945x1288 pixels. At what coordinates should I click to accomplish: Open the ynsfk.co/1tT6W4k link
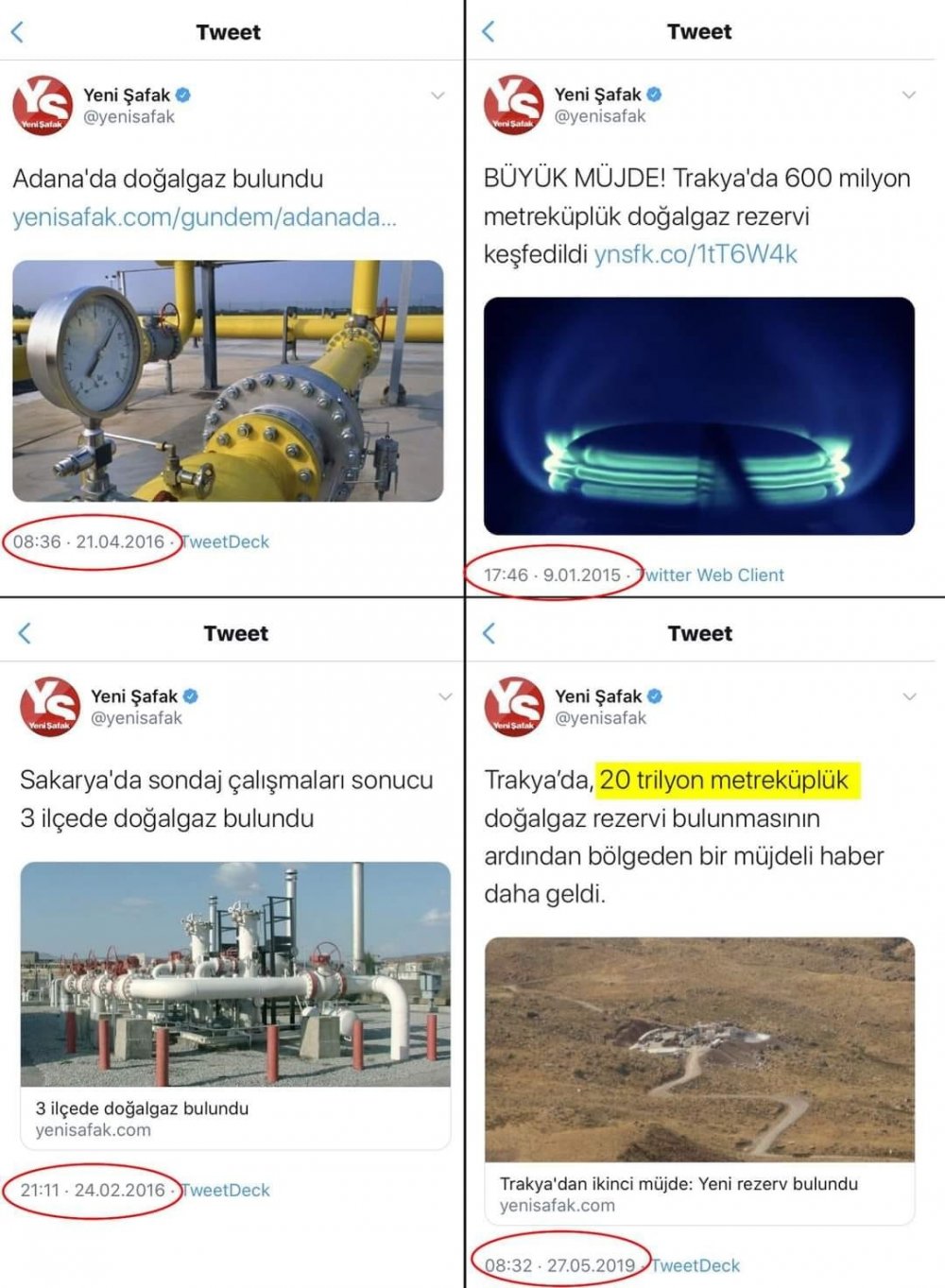tap(696, 254)
